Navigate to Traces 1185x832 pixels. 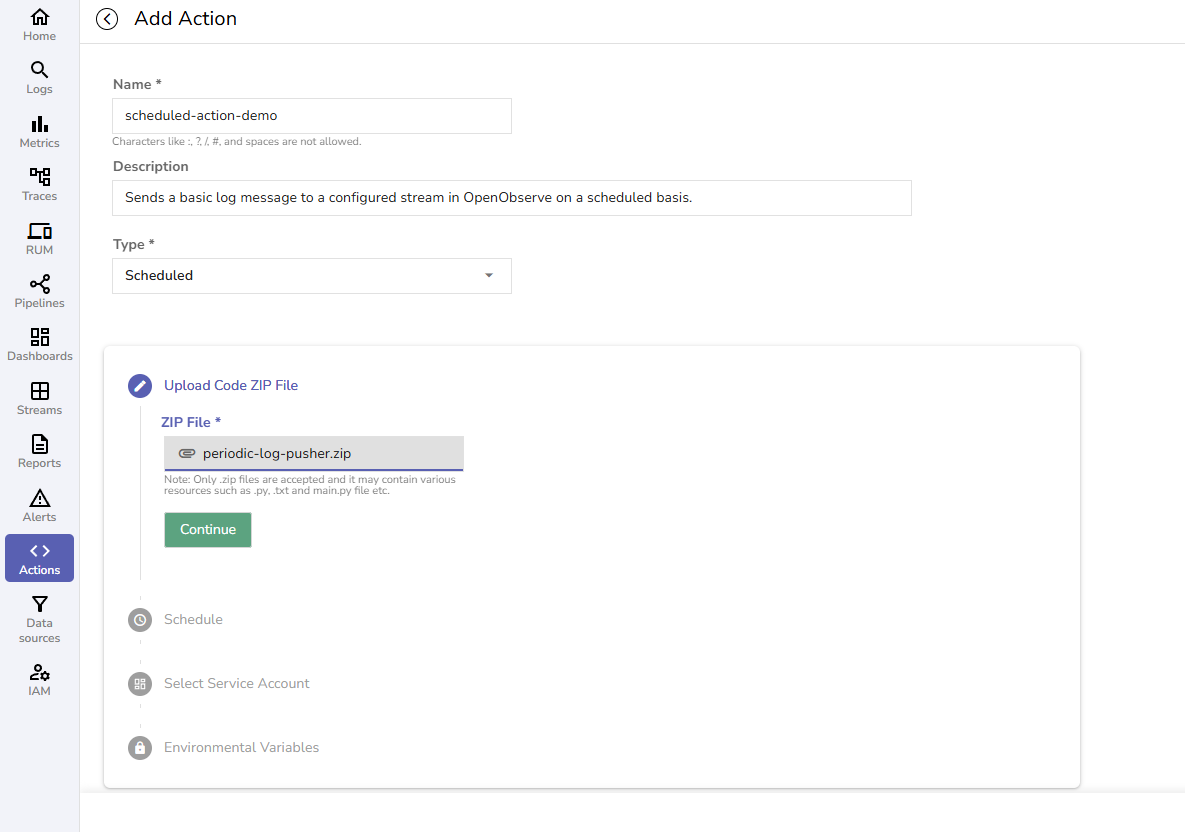point(39,182)
